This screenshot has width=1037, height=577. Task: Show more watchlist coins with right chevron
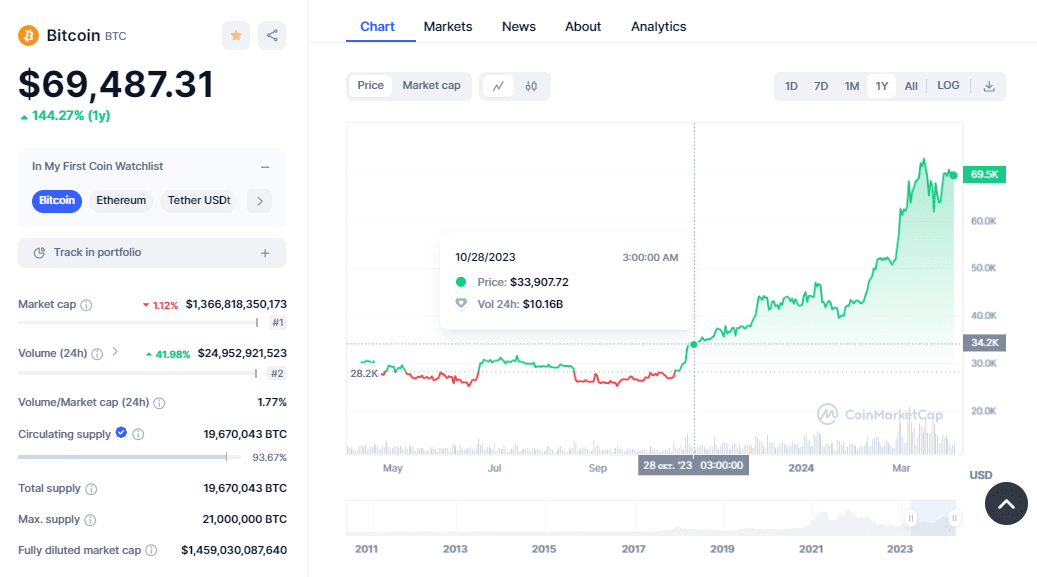pyautogui.click(x=260, y=200)
